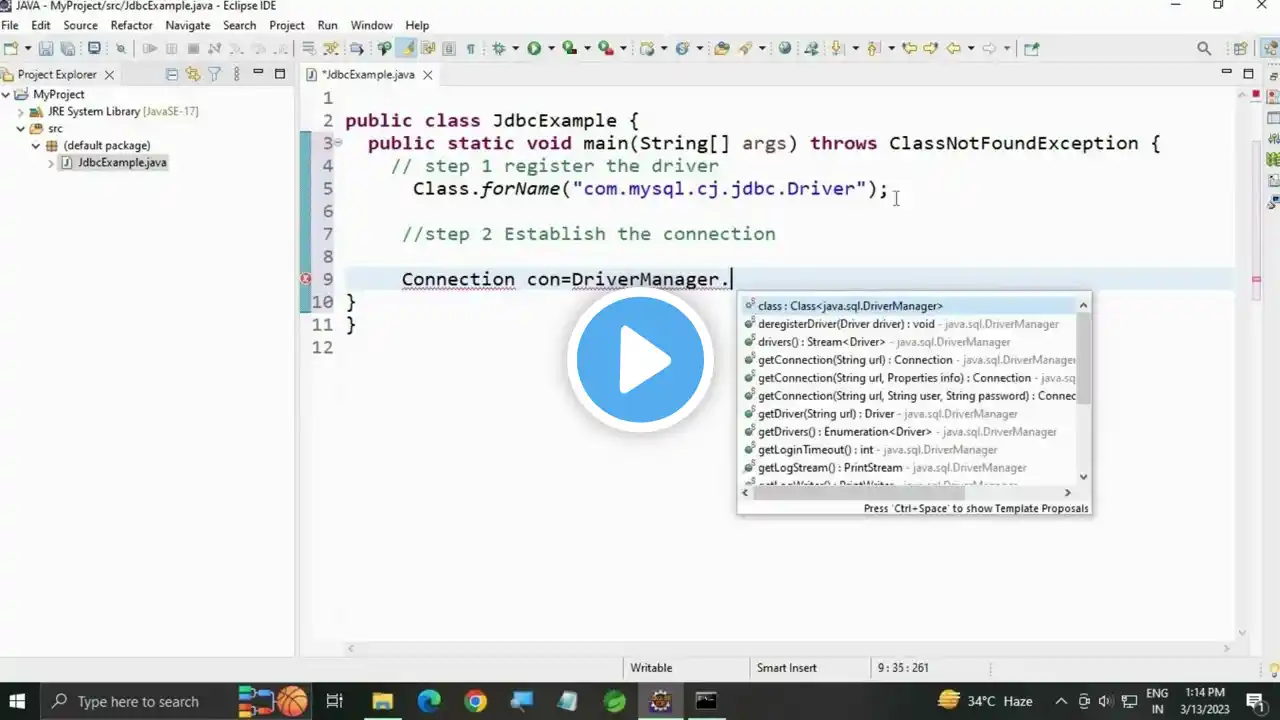The width and height of the screenshot is (1280, 720).
Task: Click the green Run button in toolbar
Action: pos(534,48)
